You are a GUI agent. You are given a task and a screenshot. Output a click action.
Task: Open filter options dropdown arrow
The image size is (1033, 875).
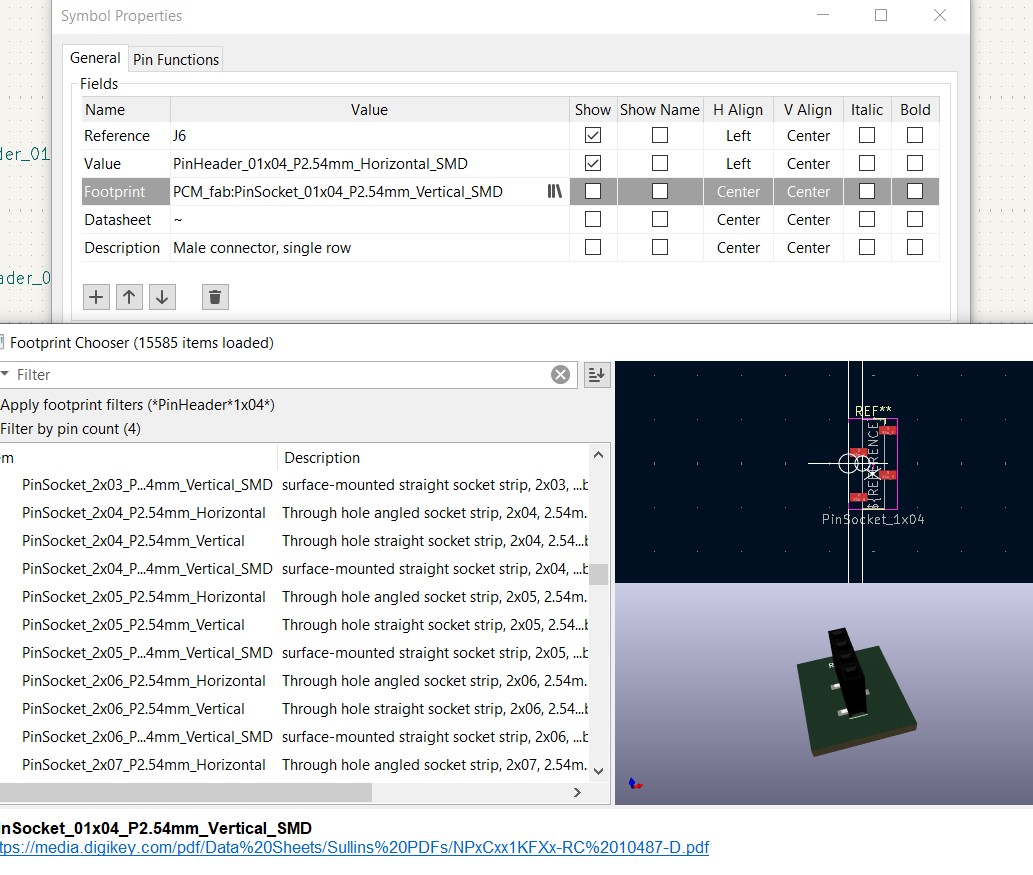pyautogui.click(x=5, y=374)
